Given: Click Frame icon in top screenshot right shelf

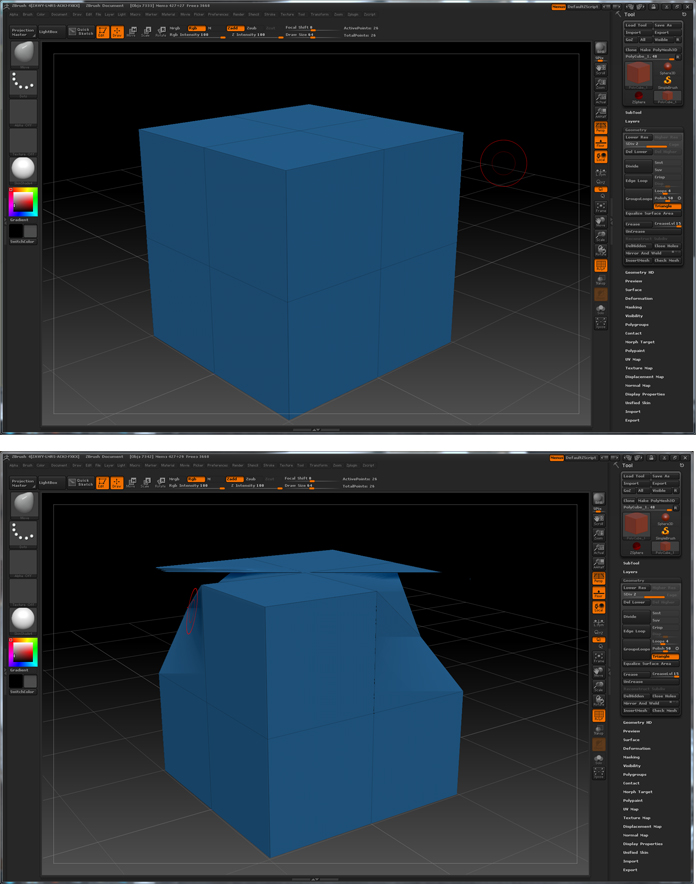Looking at the screenshot, I should coord(601,207).
